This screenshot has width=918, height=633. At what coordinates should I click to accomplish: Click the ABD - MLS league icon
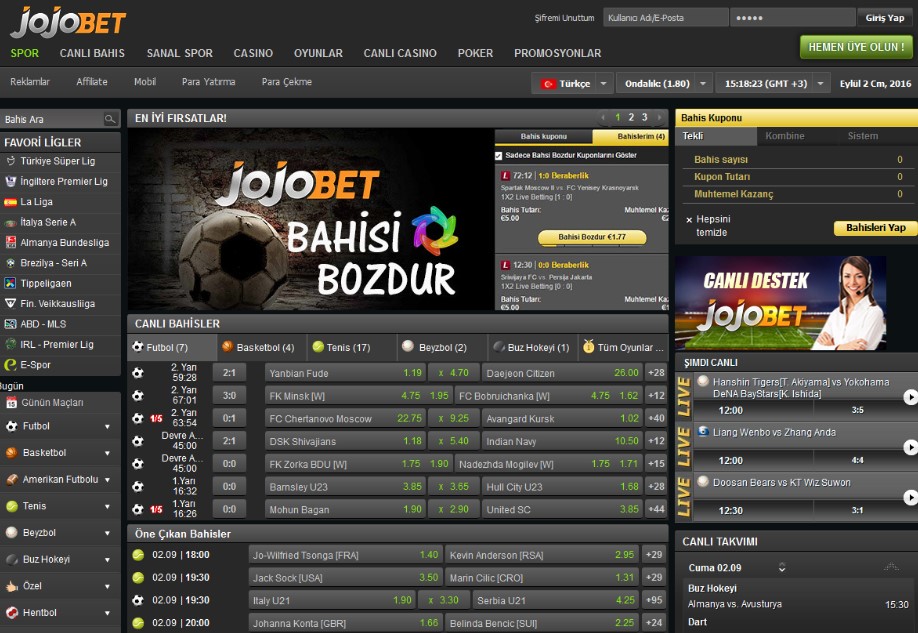(11, 324)
